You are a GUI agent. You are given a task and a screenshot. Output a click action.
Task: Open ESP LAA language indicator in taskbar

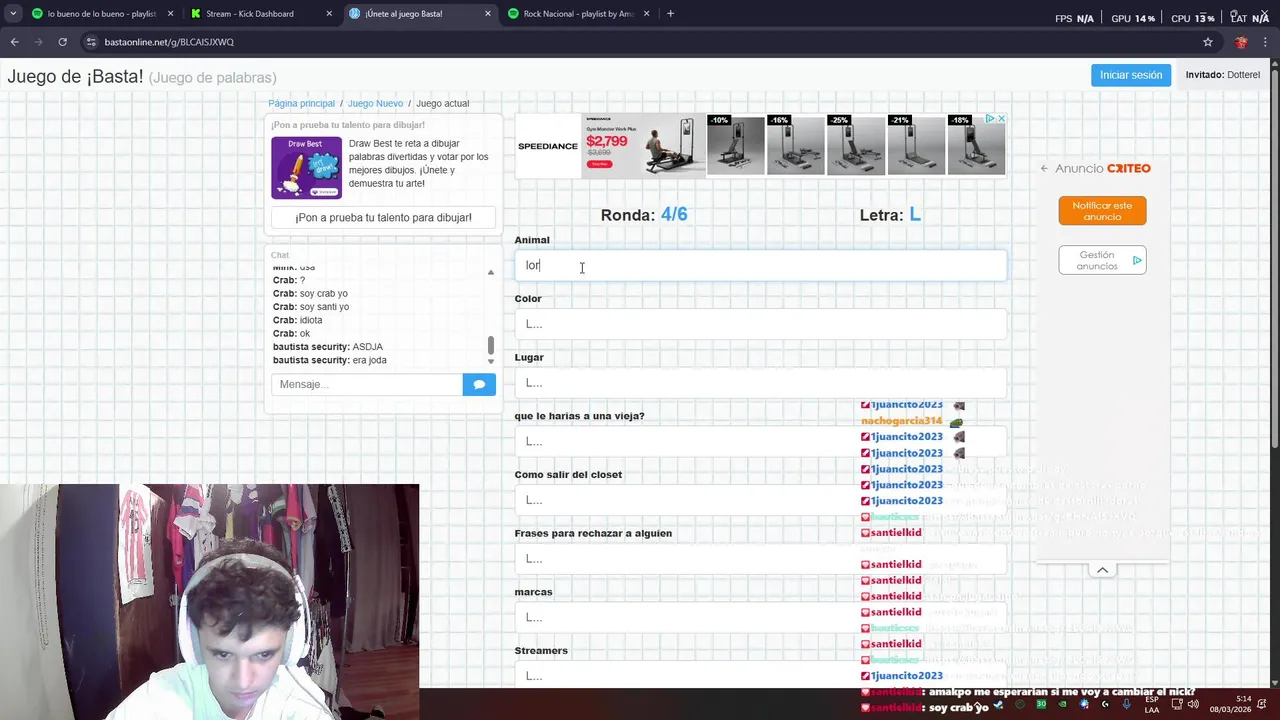click(x=1152, y=704)
